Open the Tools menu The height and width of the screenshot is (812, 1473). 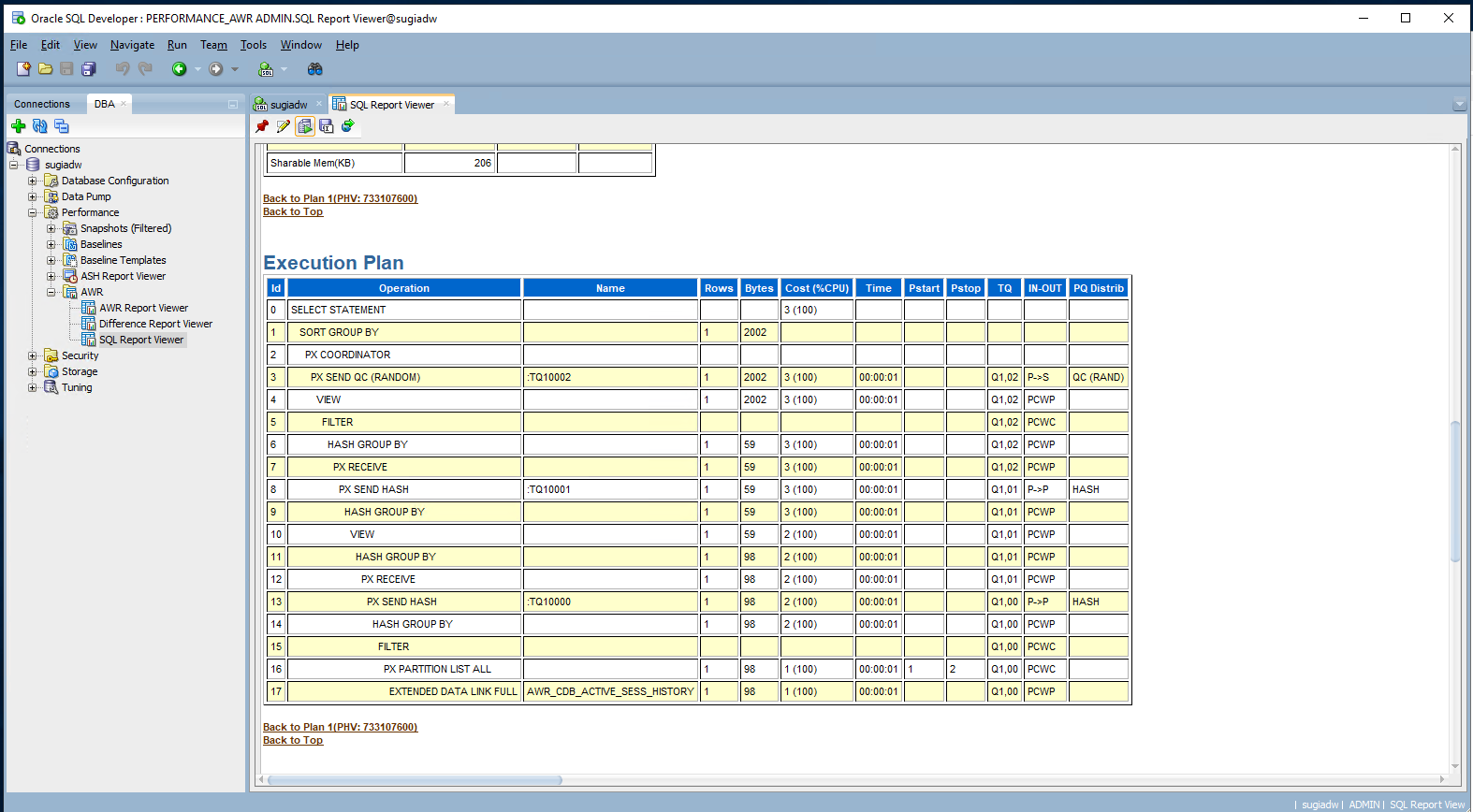(254, 45)
